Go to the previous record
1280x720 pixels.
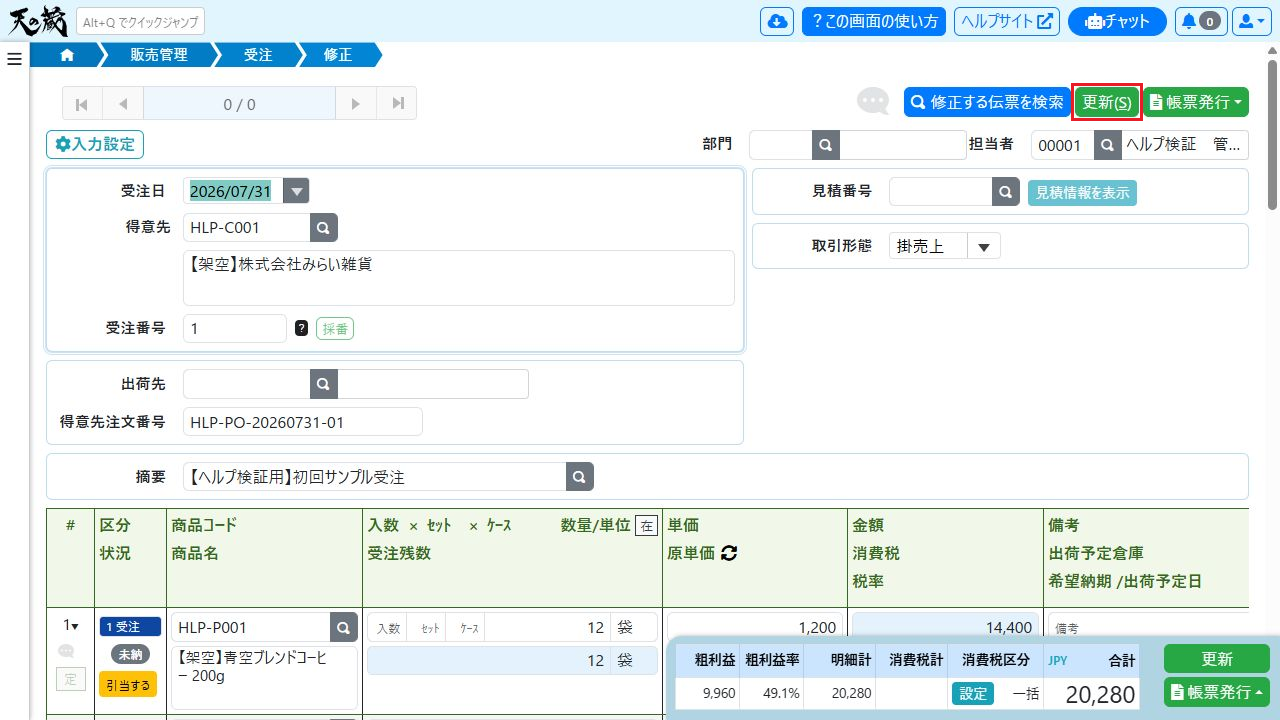pos(123,104)
